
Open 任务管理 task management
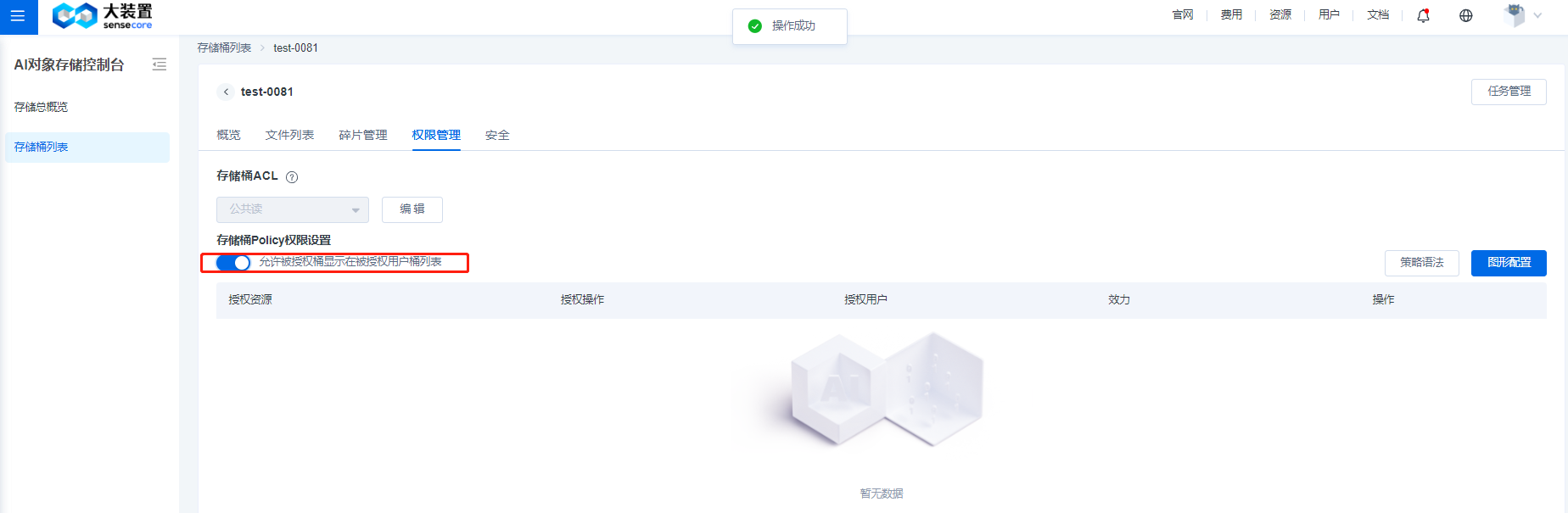(x=1508, y=92)
